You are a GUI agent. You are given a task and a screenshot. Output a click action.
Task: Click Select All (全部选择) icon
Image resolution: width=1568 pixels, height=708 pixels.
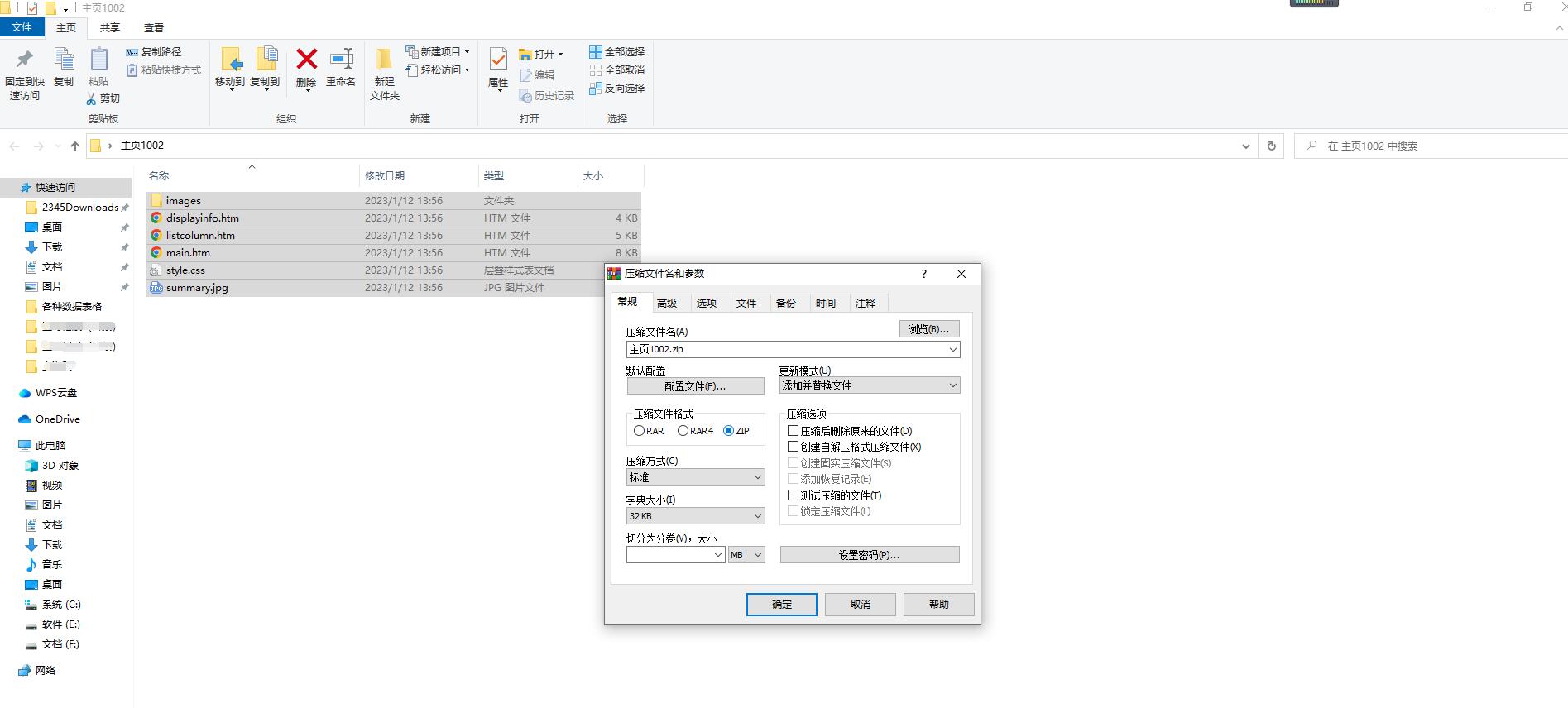tap(595, 51)
